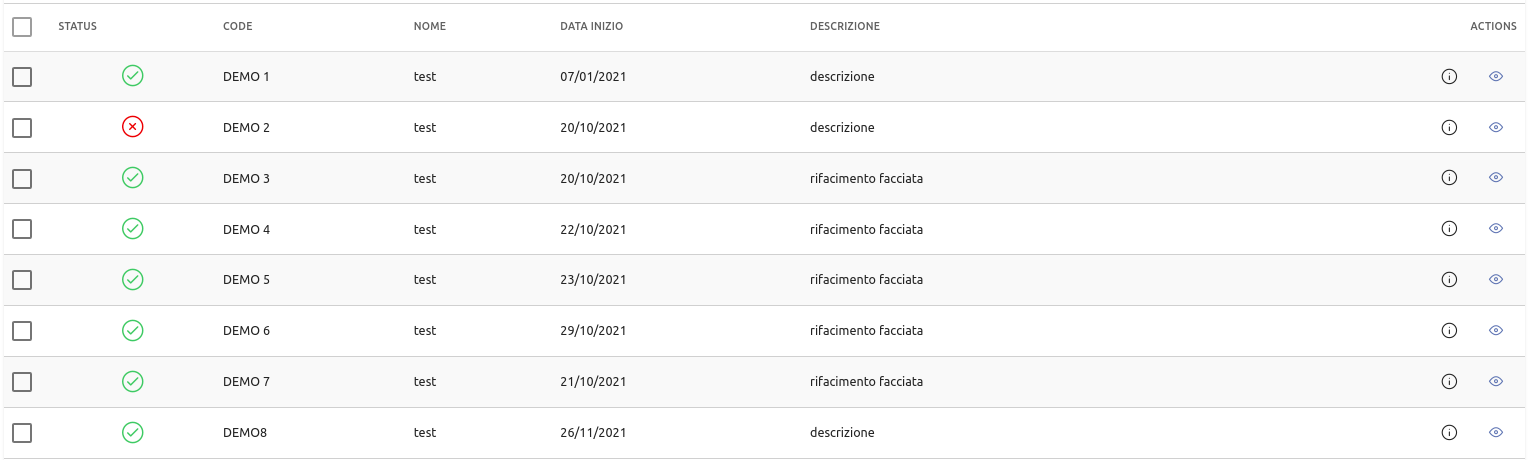The height and width of the screenshot is (460, 1529).
Task: Check the box for row DEMO 5
Action: coord(22,280)
